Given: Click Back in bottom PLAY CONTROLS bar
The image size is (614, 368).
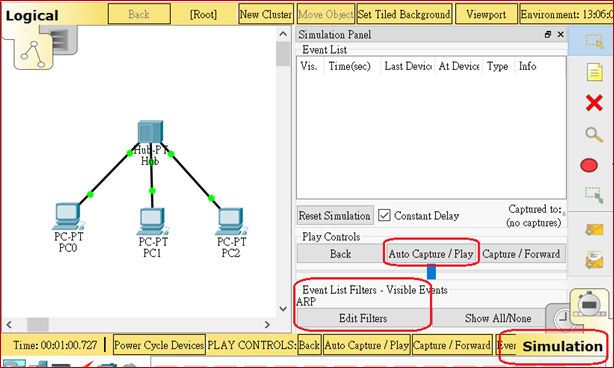Looking at the screenshot, I should 309,345.
